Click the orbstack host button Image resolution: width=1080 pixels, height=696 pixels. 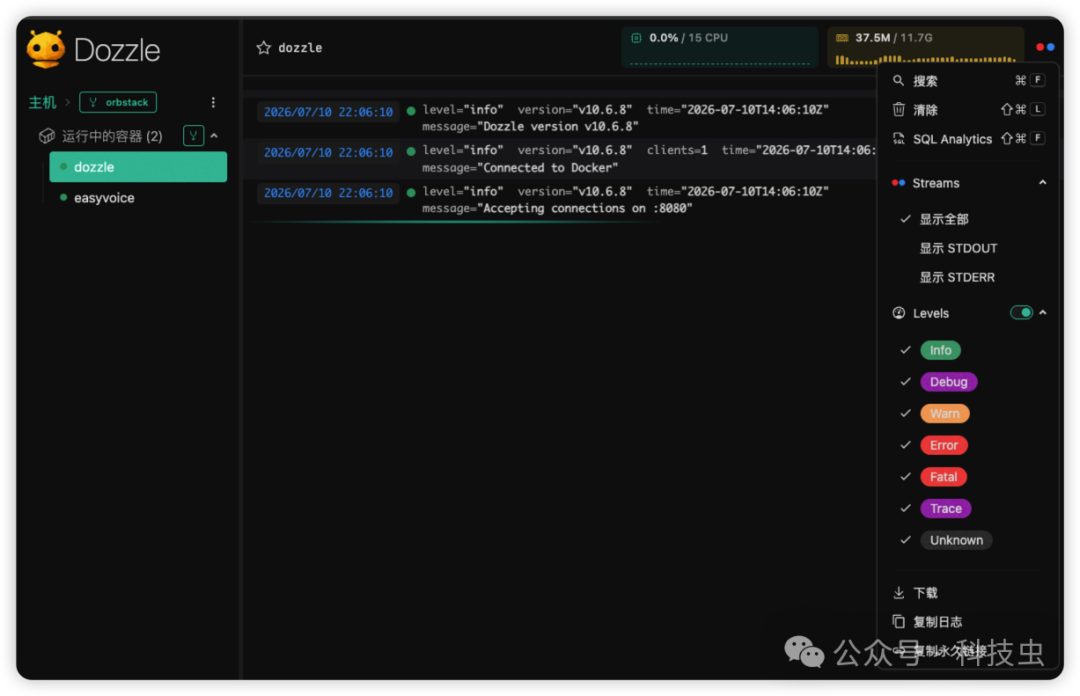pos(118,102)
